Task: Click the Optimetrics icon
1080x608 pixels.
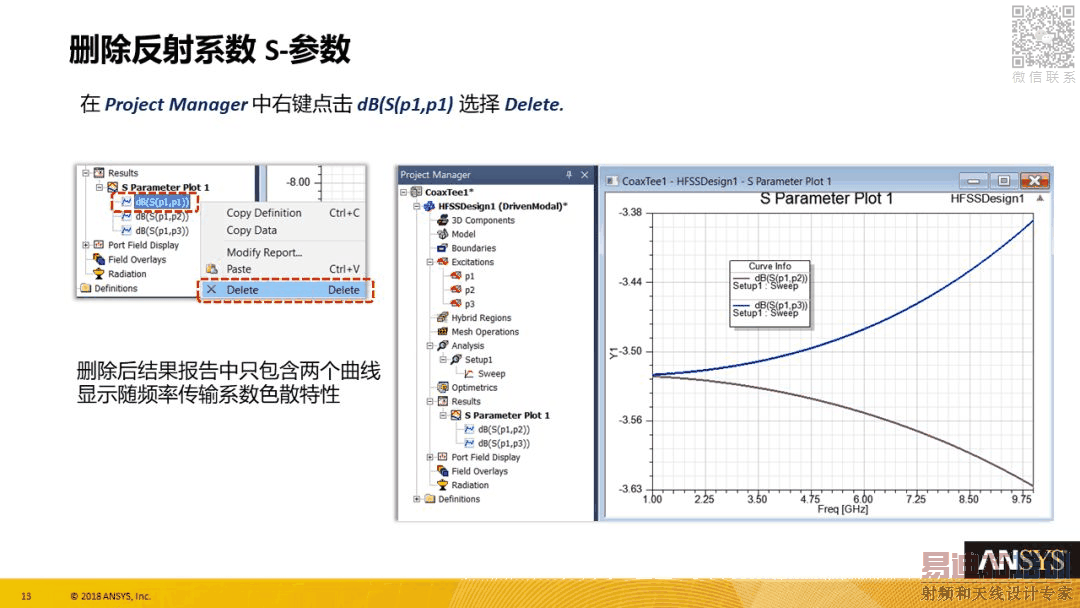Action: tap(443, 387)
